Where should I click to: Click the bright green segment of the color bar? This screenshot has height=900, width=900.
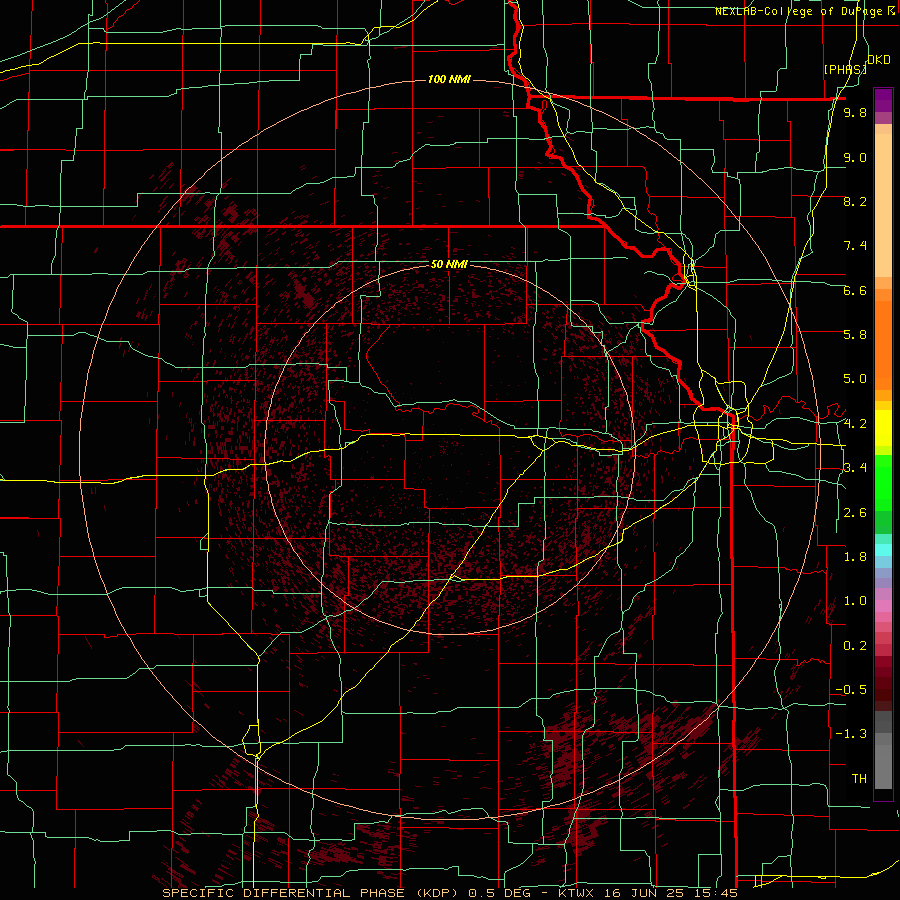click(883, 482)
